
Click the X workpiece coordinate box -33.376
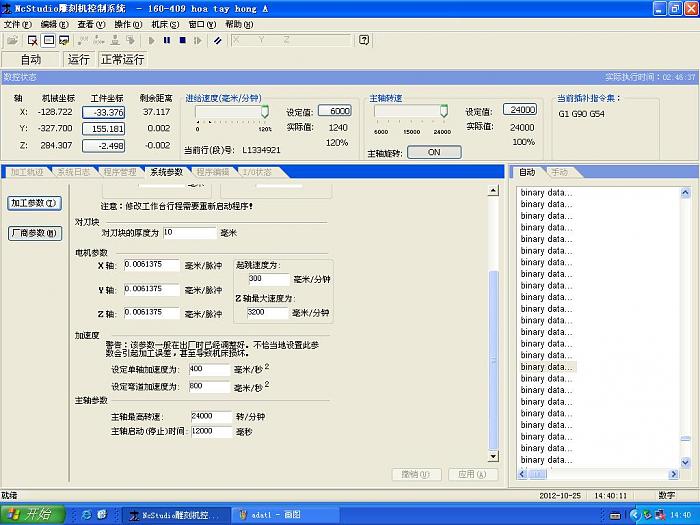pyautogui.click(x=104, y=112)
